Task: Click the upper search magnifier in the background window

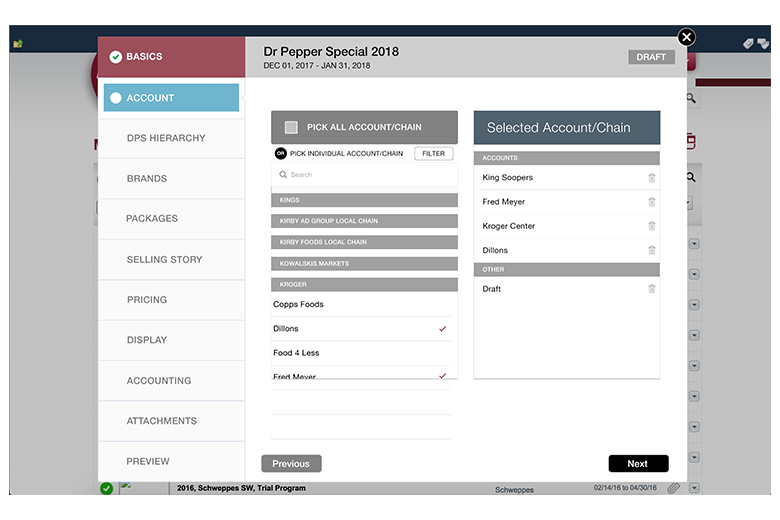Action: [691, 98]
